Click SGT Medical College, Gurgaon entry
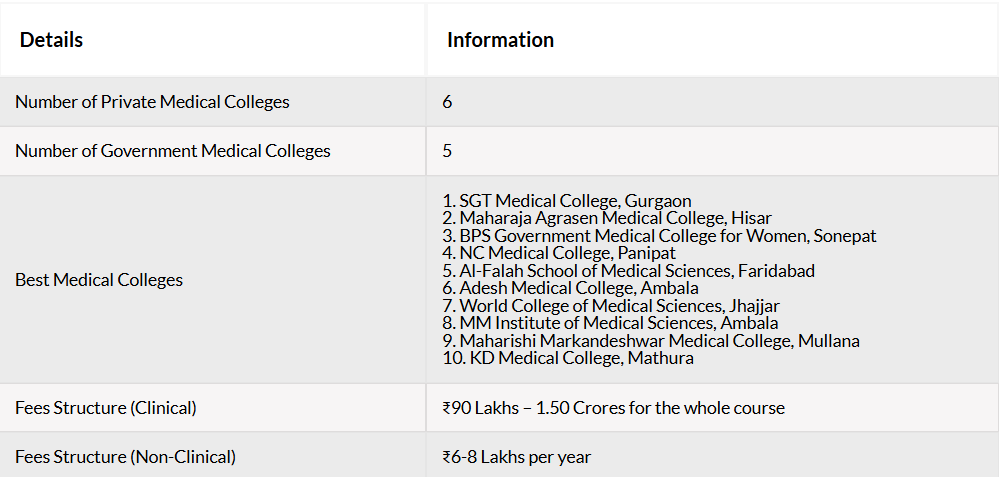Screen dimensions: 999x477 [567, 201]
